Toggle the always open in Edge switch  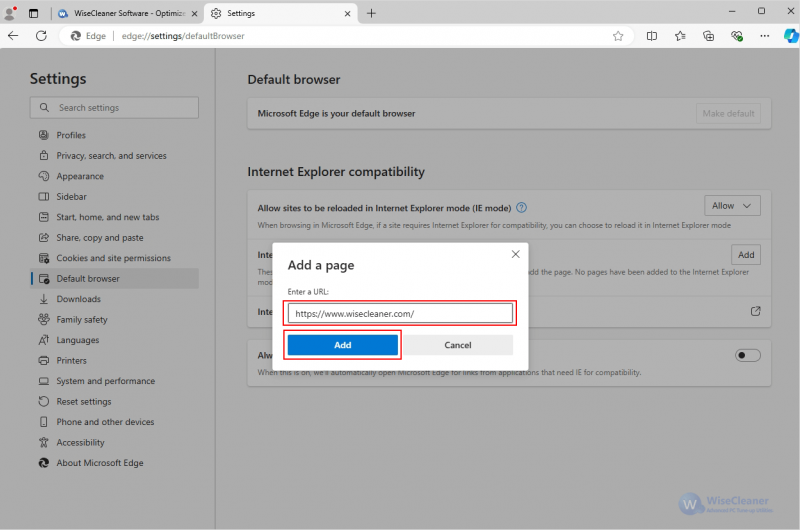coord(747,355)
